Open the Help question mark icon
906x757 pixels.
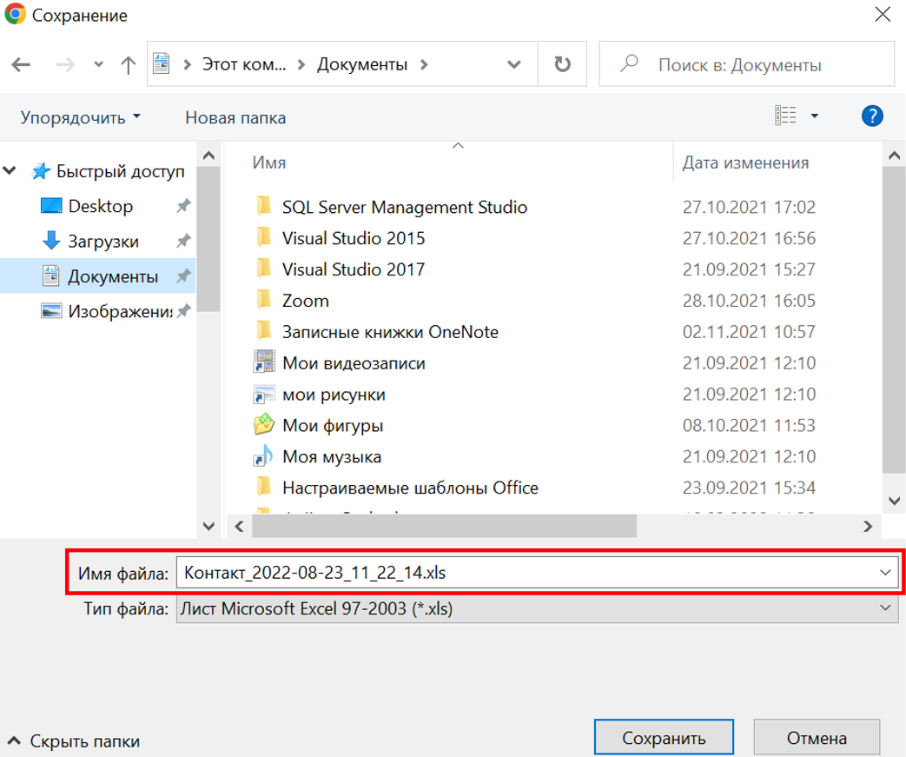(x=872, y=116)
